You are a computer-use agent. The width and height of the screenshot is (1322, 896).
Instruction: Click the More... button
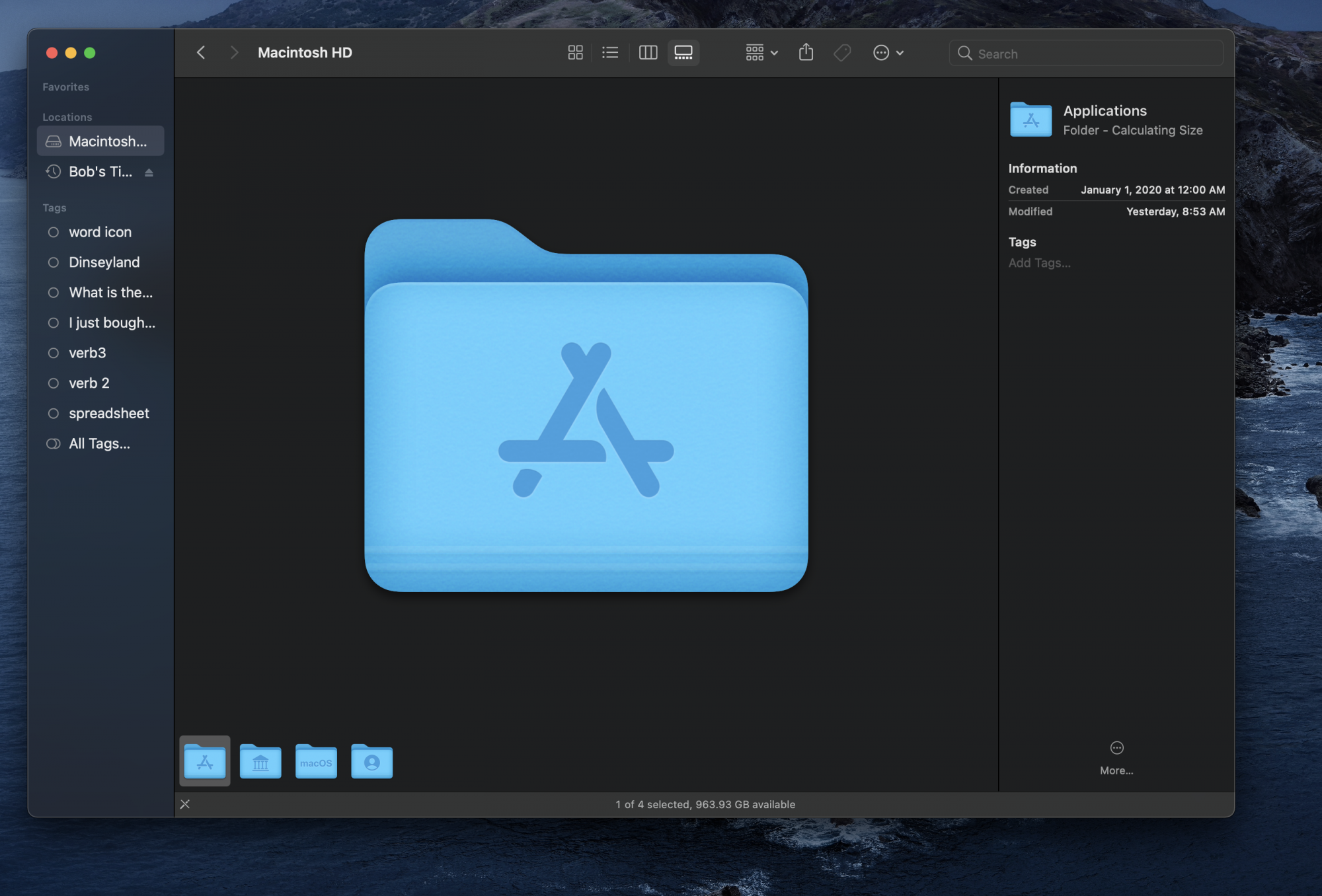click(x=1116, y=758)
